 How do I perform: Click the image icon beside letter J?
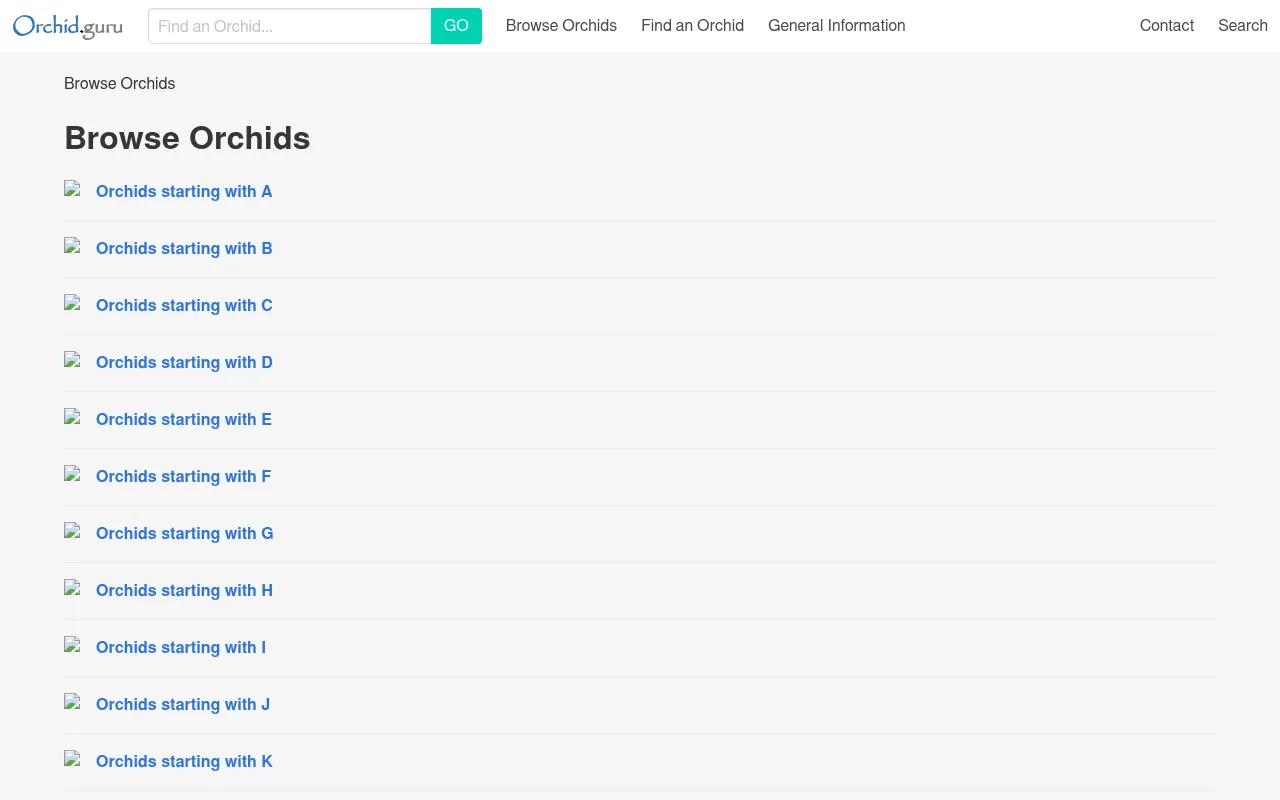pyautogui.click(x=72, y=702)
